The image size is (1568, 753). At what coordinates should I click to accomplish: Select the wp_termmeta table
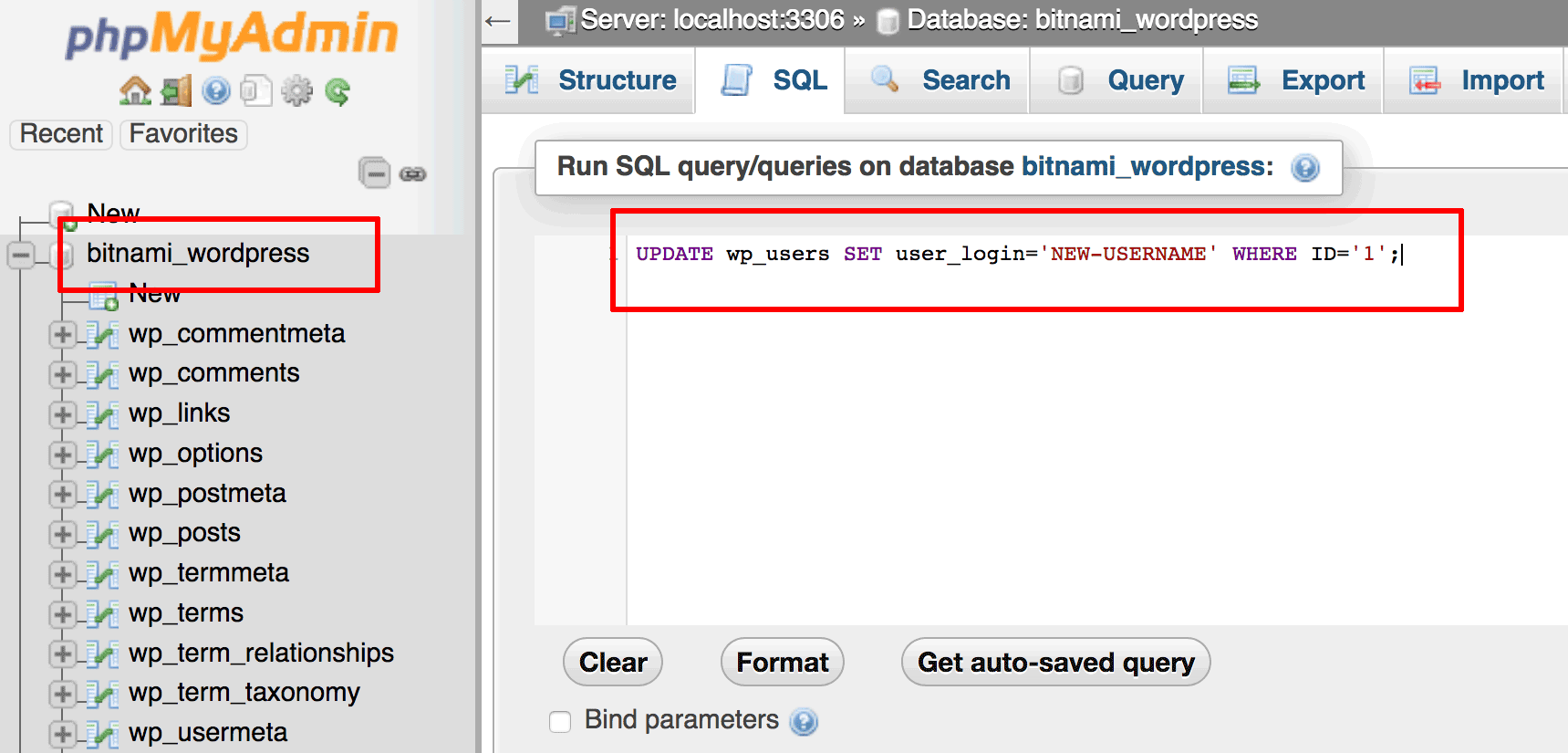pos(209,573)
